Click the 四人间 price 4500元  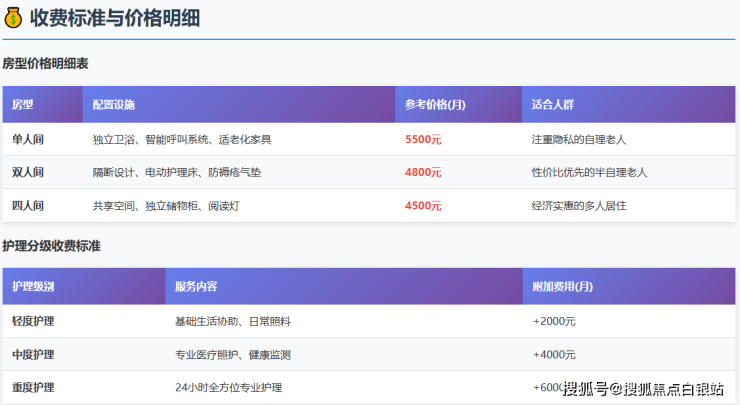point(423,206)
